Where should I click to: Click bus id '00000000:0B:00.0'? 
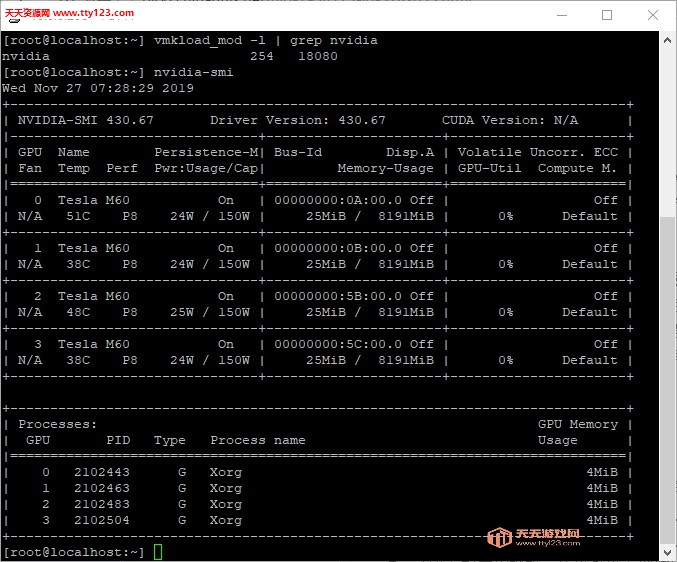(x=338, y=248)
